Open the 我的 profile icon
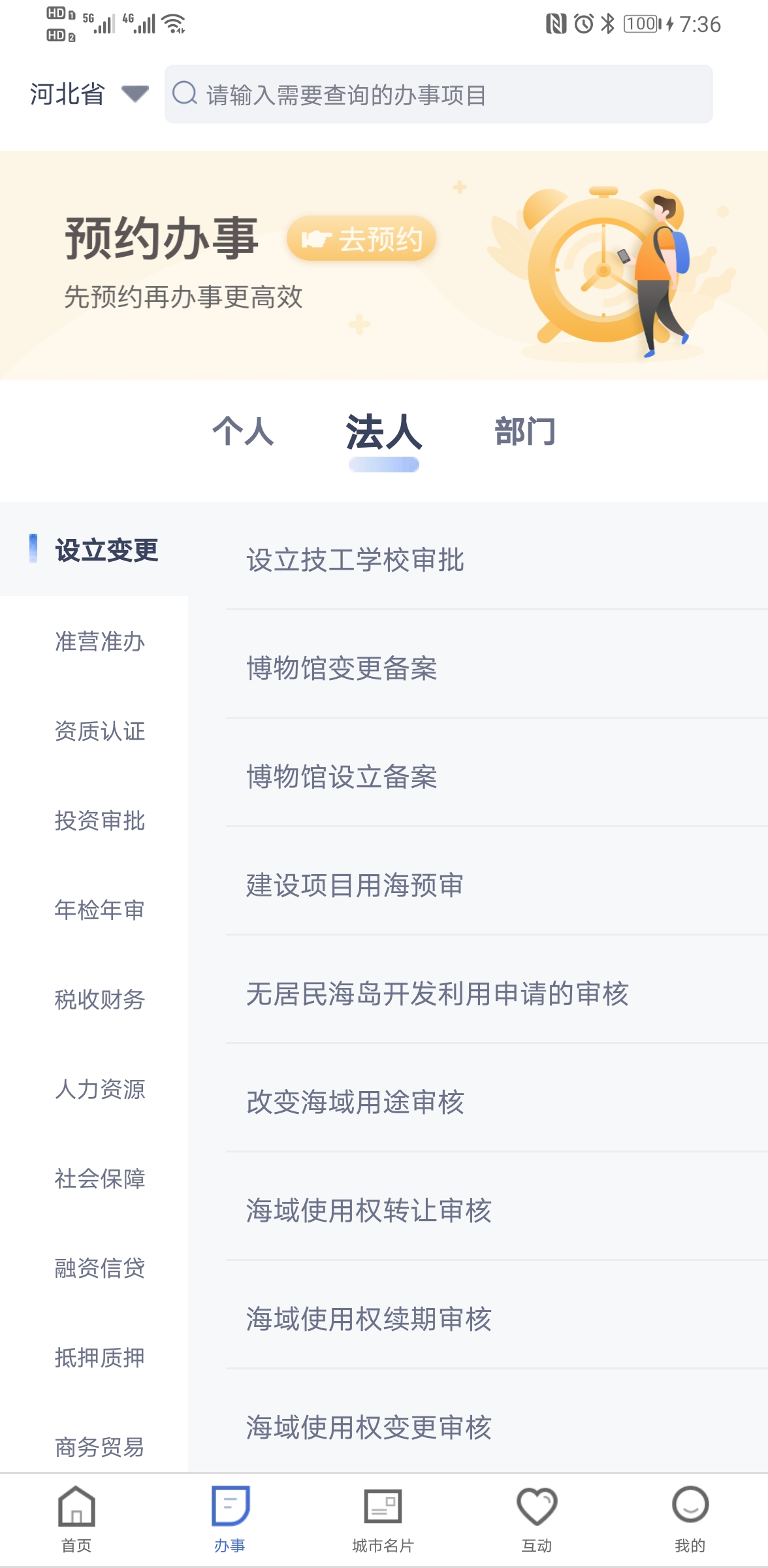The width and height of the screenshot is (768, 1568). (690, 1505)
